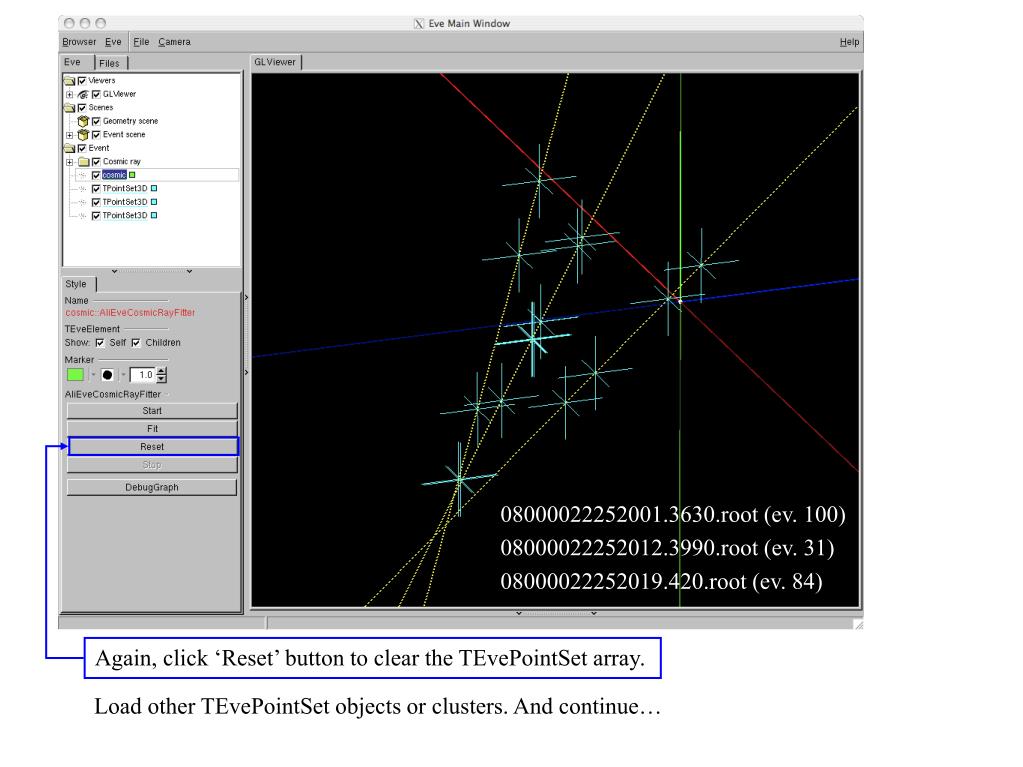Select the Cosmic ray label
1023x767 pixels.
(x=121, y=162)
